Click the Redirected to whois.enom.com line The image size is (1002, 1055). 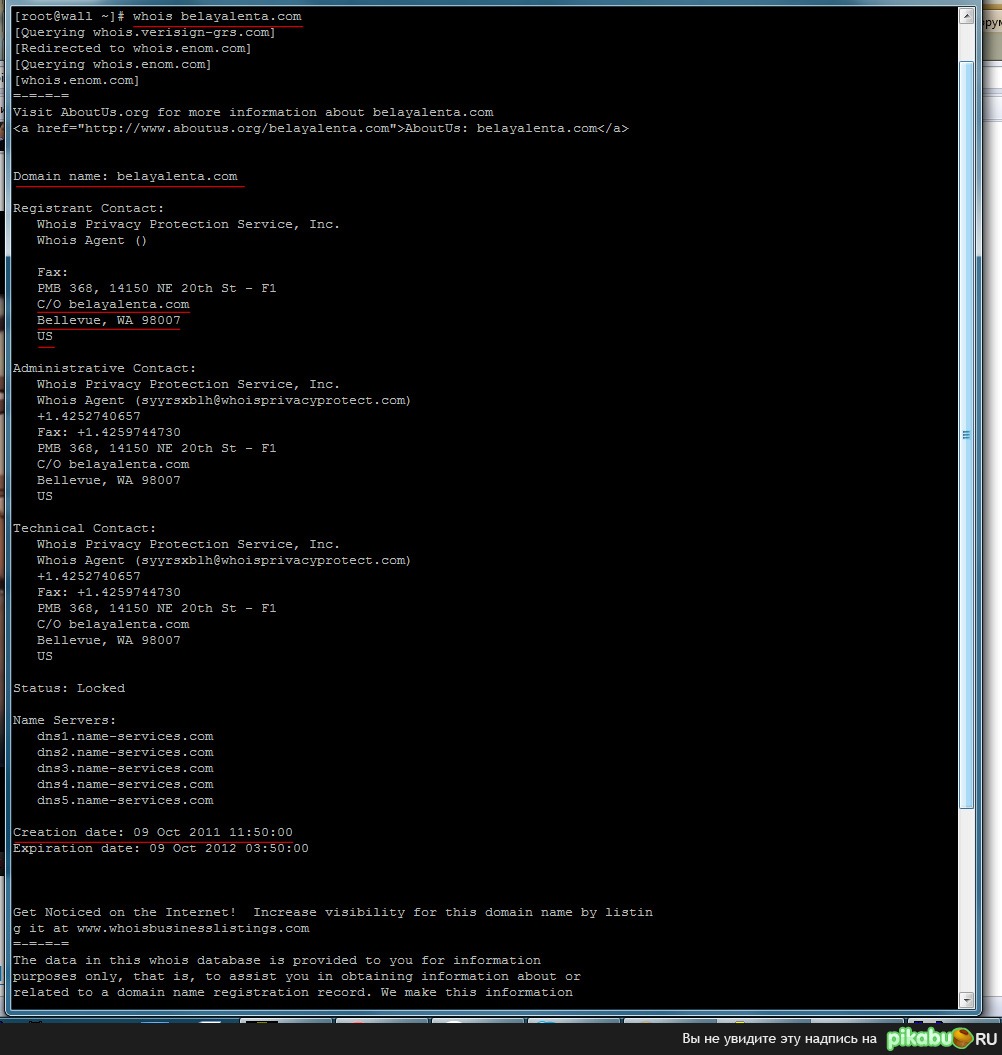pyautogui.click(x=132, y=49)
